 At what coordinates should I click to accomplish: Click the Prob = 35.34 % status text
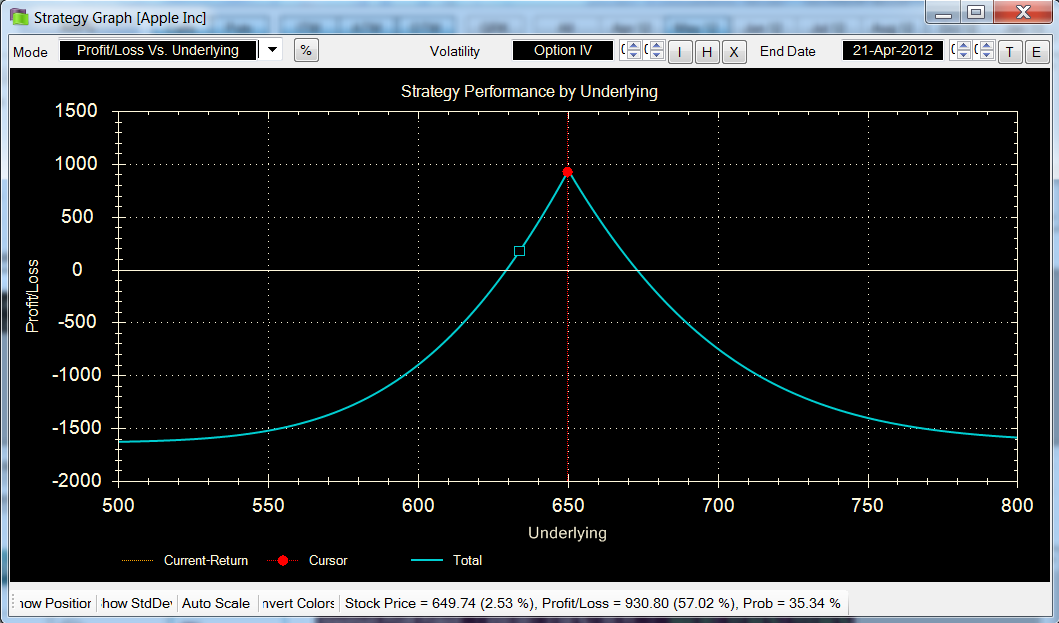[x=792, y=603]
